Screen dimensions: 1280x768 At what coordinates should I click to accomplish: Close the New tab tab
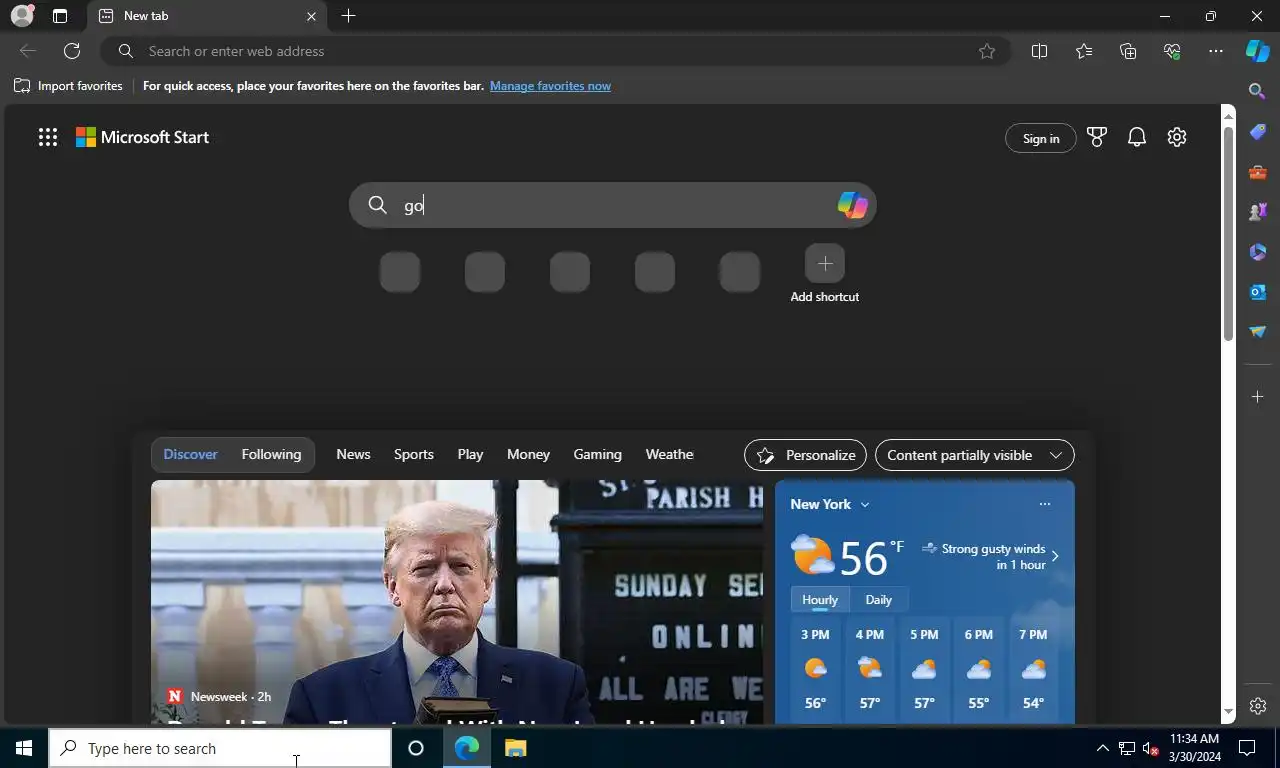click(311, 16)
